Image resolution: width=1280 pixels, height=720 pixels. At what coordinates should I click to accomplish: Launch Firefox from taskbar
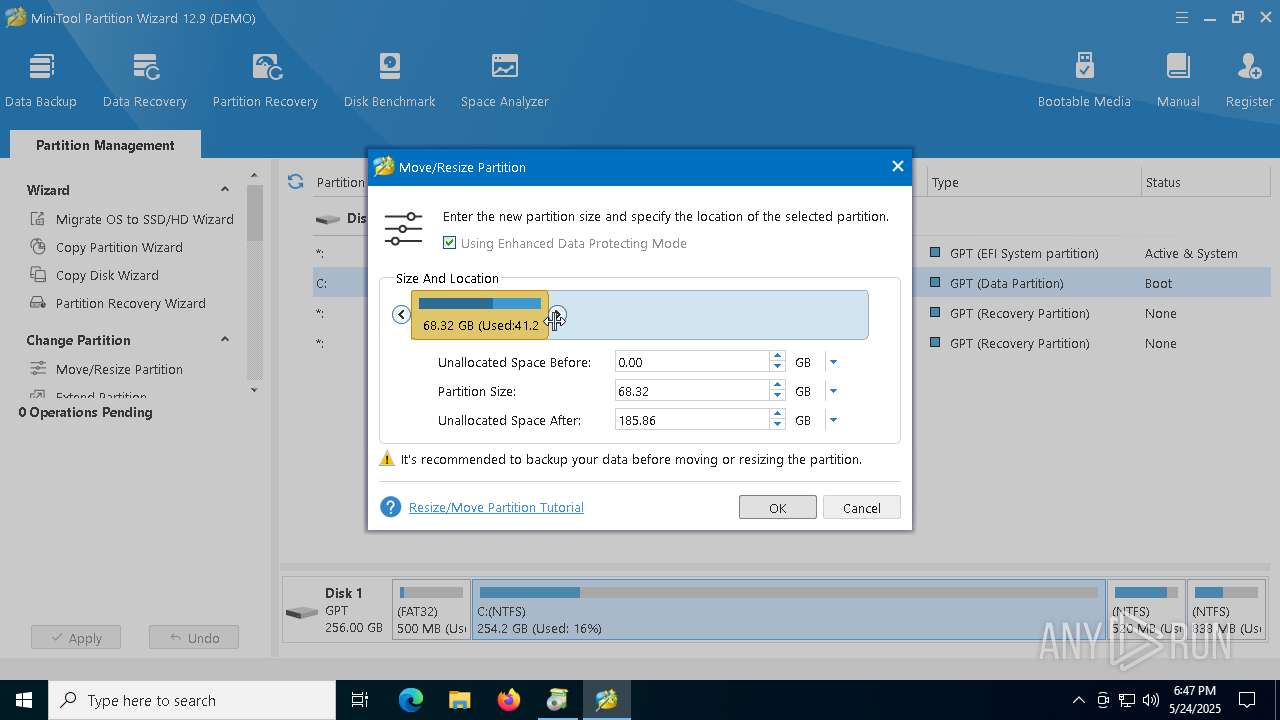[x=509, y=700]
